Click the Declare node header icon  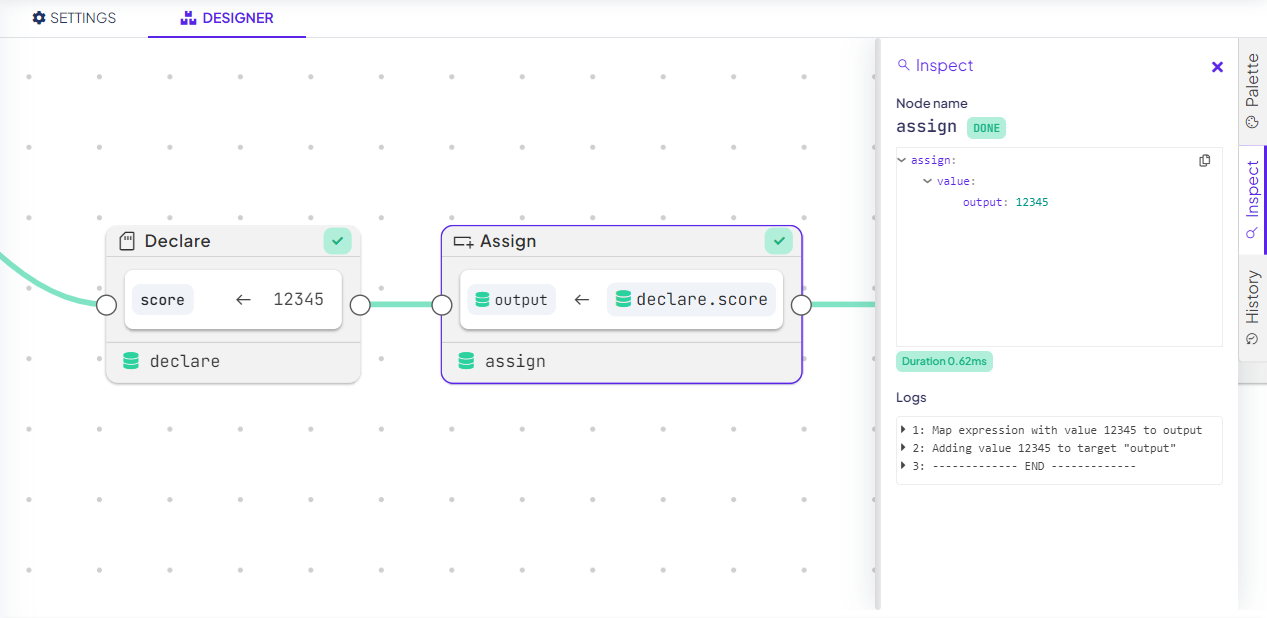[x=127, y=241]
